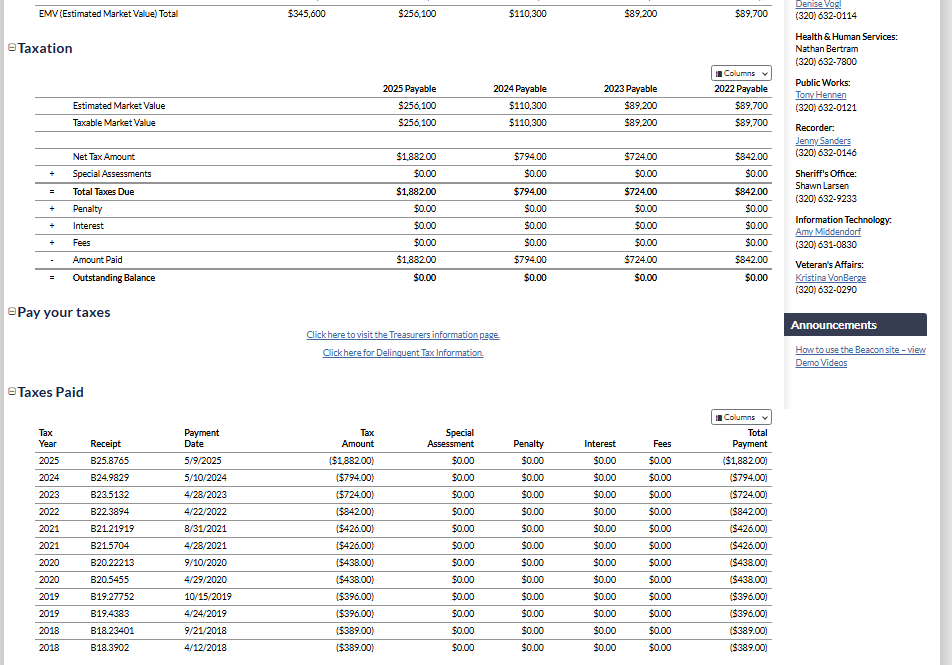Open Jenny Sanders recorder contact link
Screen dimensions: 952x665
tap(822, 141)
